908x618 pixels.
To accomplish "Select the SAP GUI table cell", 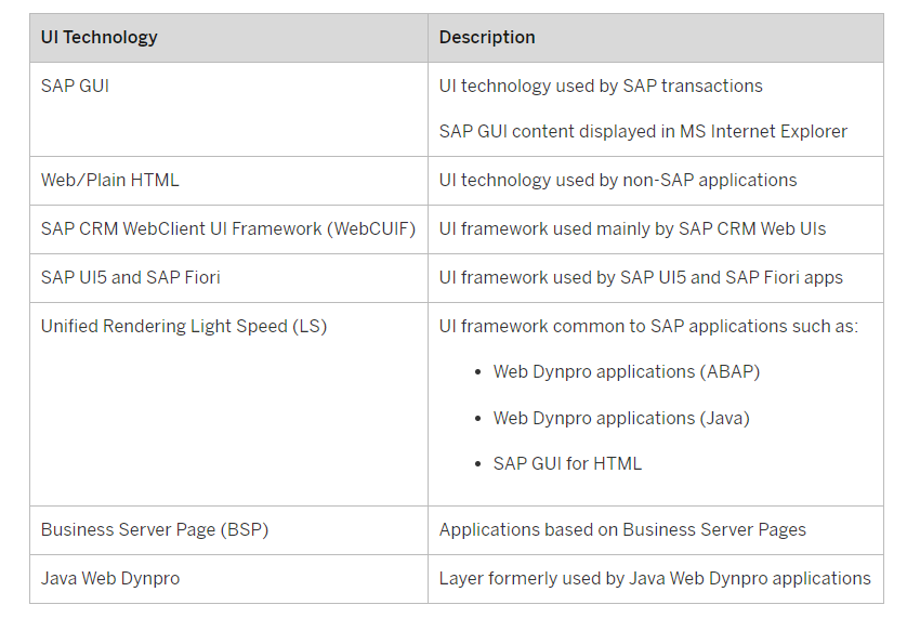I will tap(229, 109).
